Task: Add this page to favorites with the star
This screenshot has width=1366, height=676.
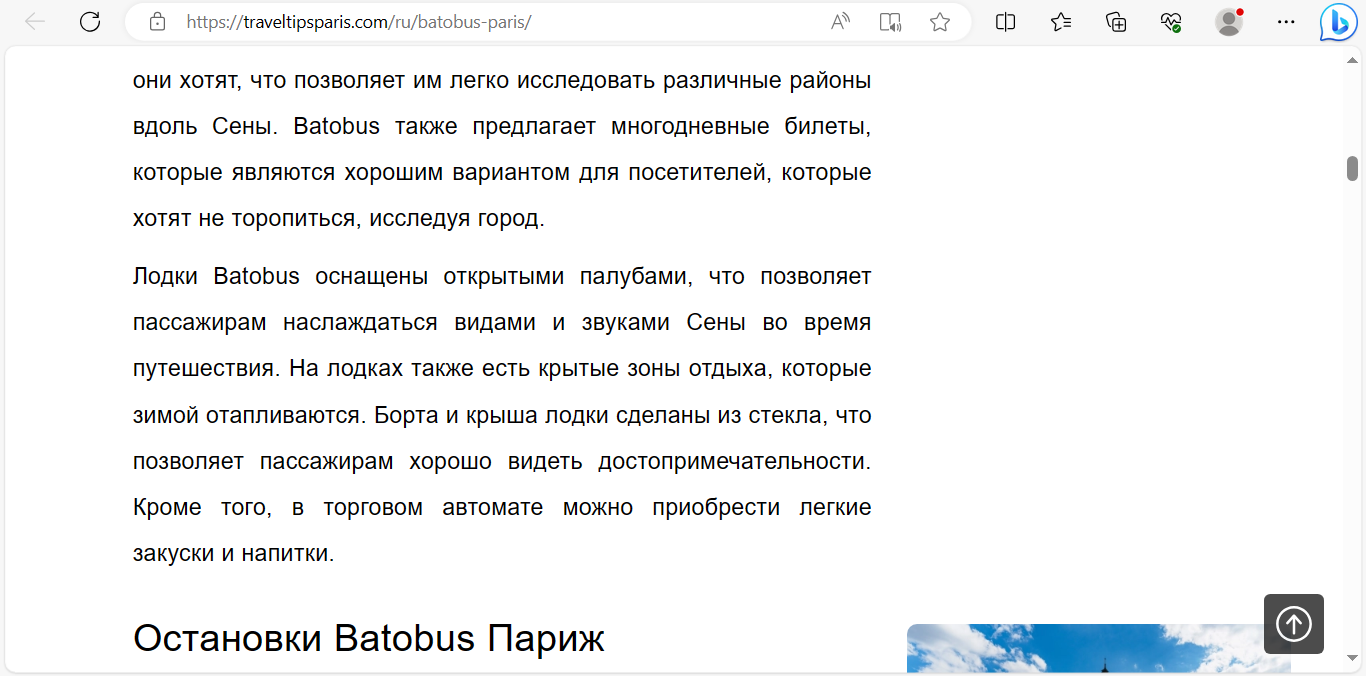Action: 940,22
